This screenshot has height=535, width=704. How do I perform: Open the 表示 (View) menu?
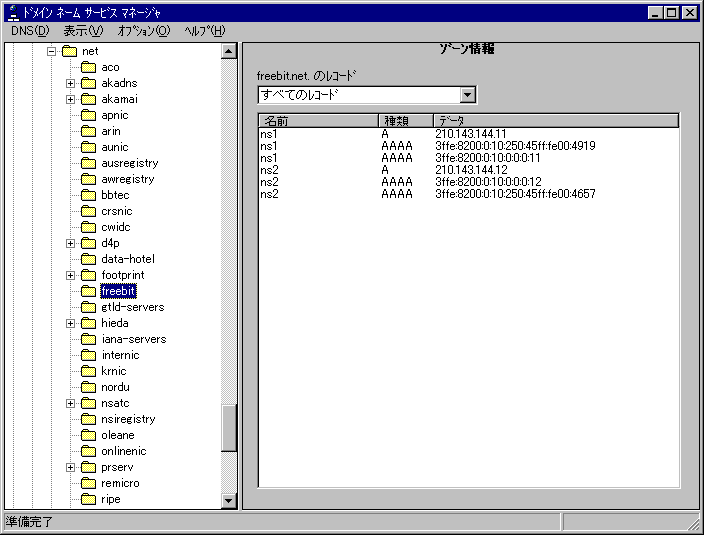(83, 31)
